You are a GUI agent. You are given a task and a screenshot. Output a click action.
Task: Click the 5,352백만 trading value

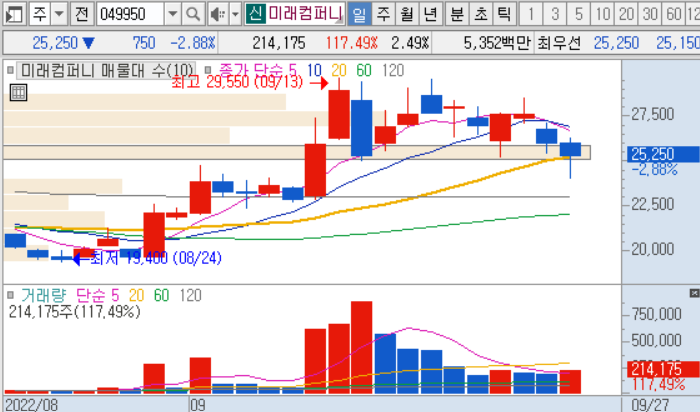(x=497, y=43)
